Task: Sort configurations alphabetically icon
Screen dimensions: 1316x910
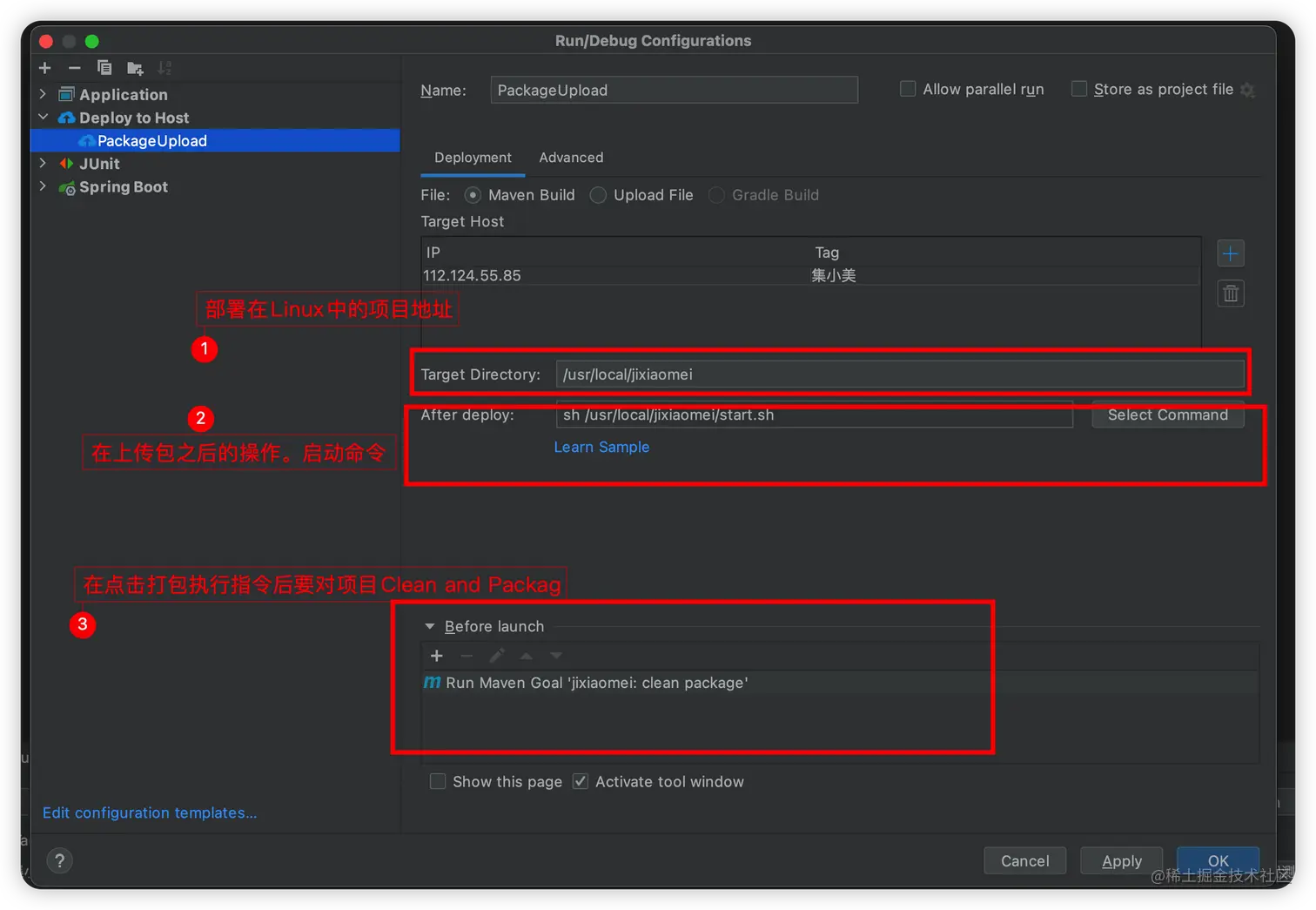Action: [164, 68]
